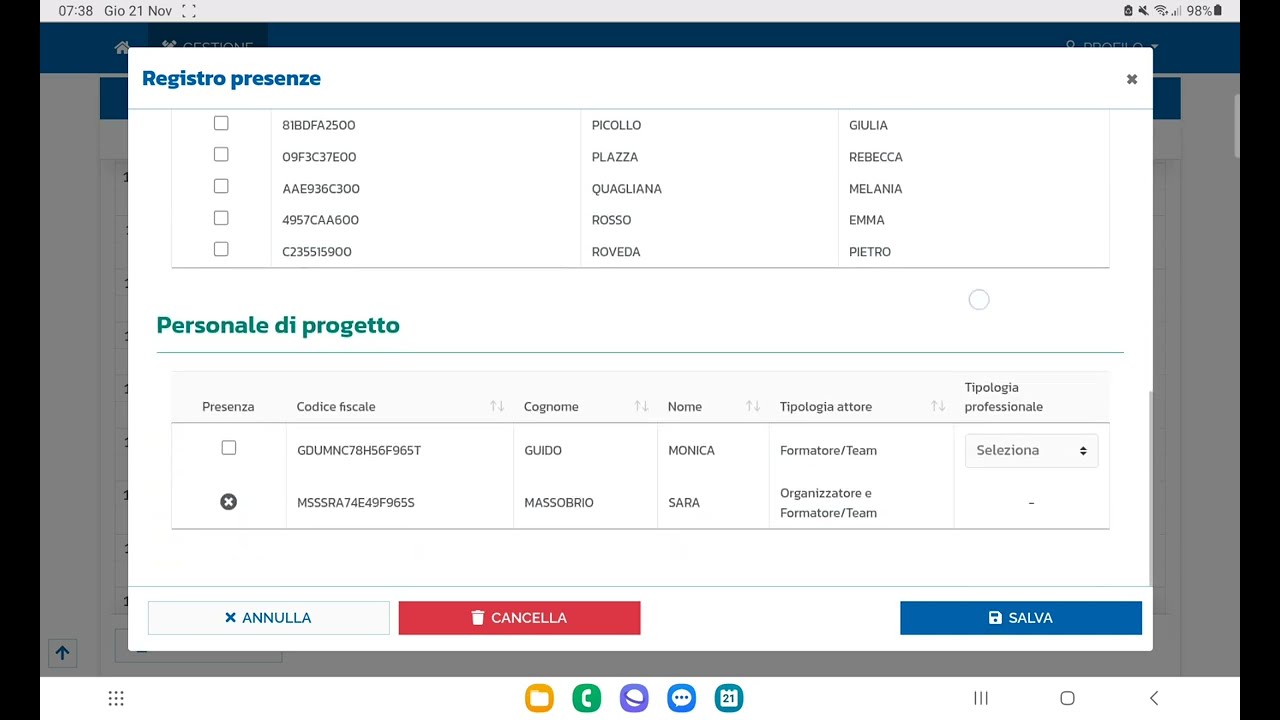1280x720 pixels.
Task: Tap the screenshot indicator in status bar
Action: pyautogui.click(x=188, y=11)
